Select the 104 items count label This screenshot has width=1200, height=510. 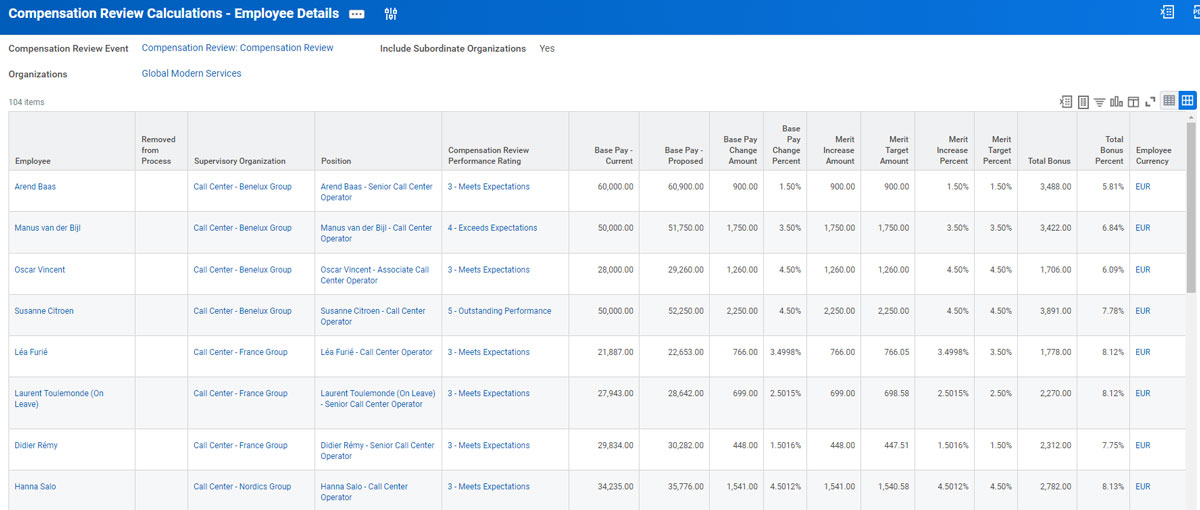pyautogui.click(x=27, y=102)
